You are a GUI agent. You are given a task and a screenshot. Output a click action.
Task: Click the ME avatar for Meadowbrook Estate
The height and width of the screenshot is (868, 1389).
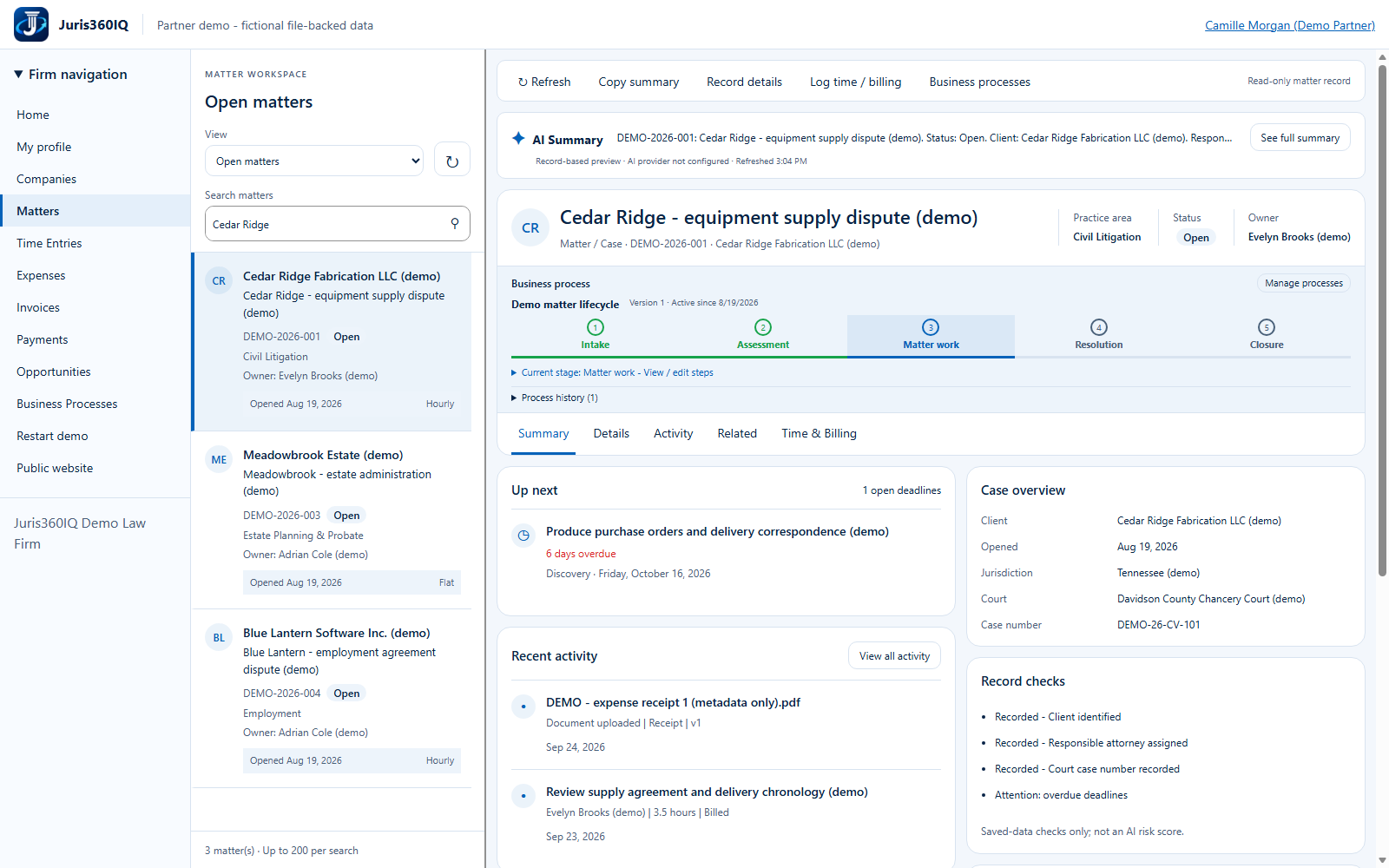[x=219, y=460]
